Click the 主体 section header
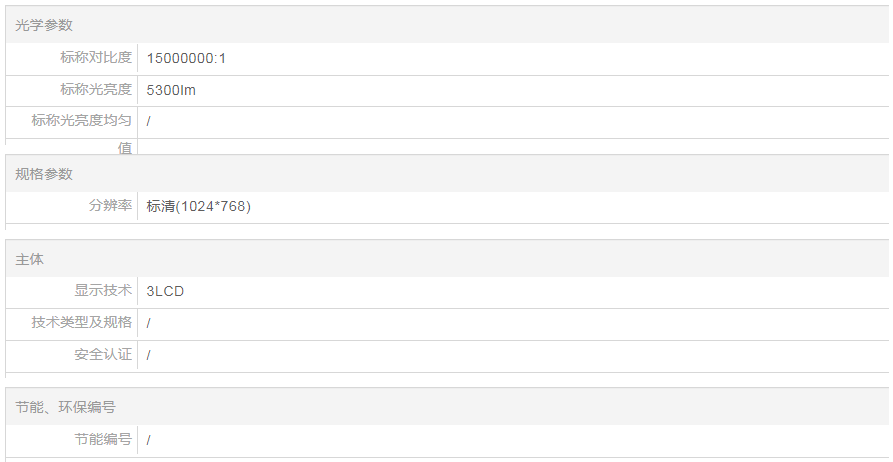This screenshot has height=462, width=893. click(30, 259)
